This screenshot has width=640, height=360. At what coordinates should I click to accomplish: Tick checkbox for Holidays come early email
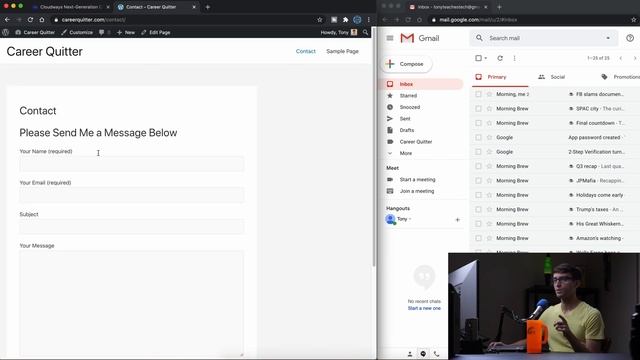pyautogui.click(x=478, y=195)
